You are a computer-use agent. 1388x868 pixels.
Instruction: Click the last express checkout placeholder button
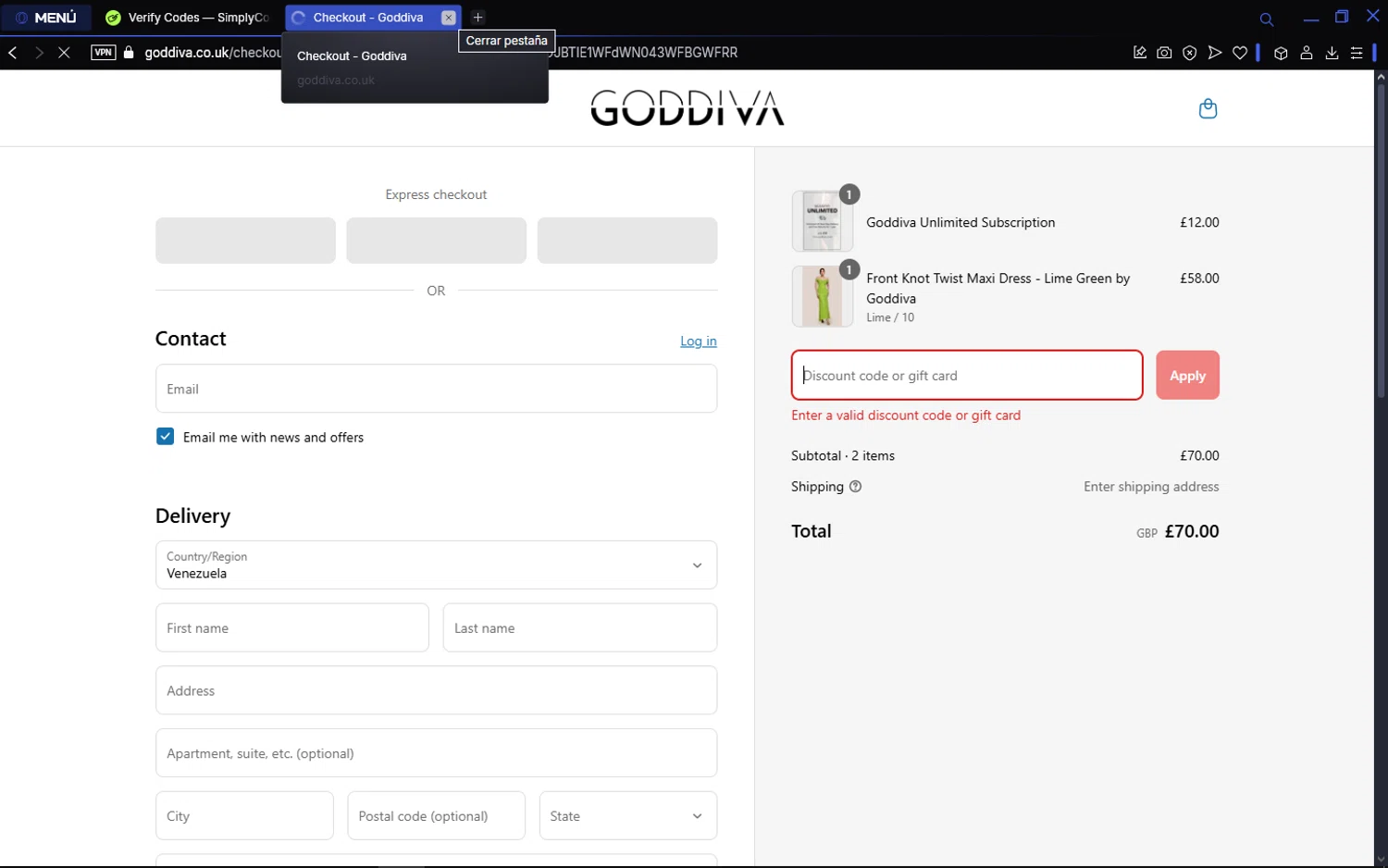[x=627, y=241]
